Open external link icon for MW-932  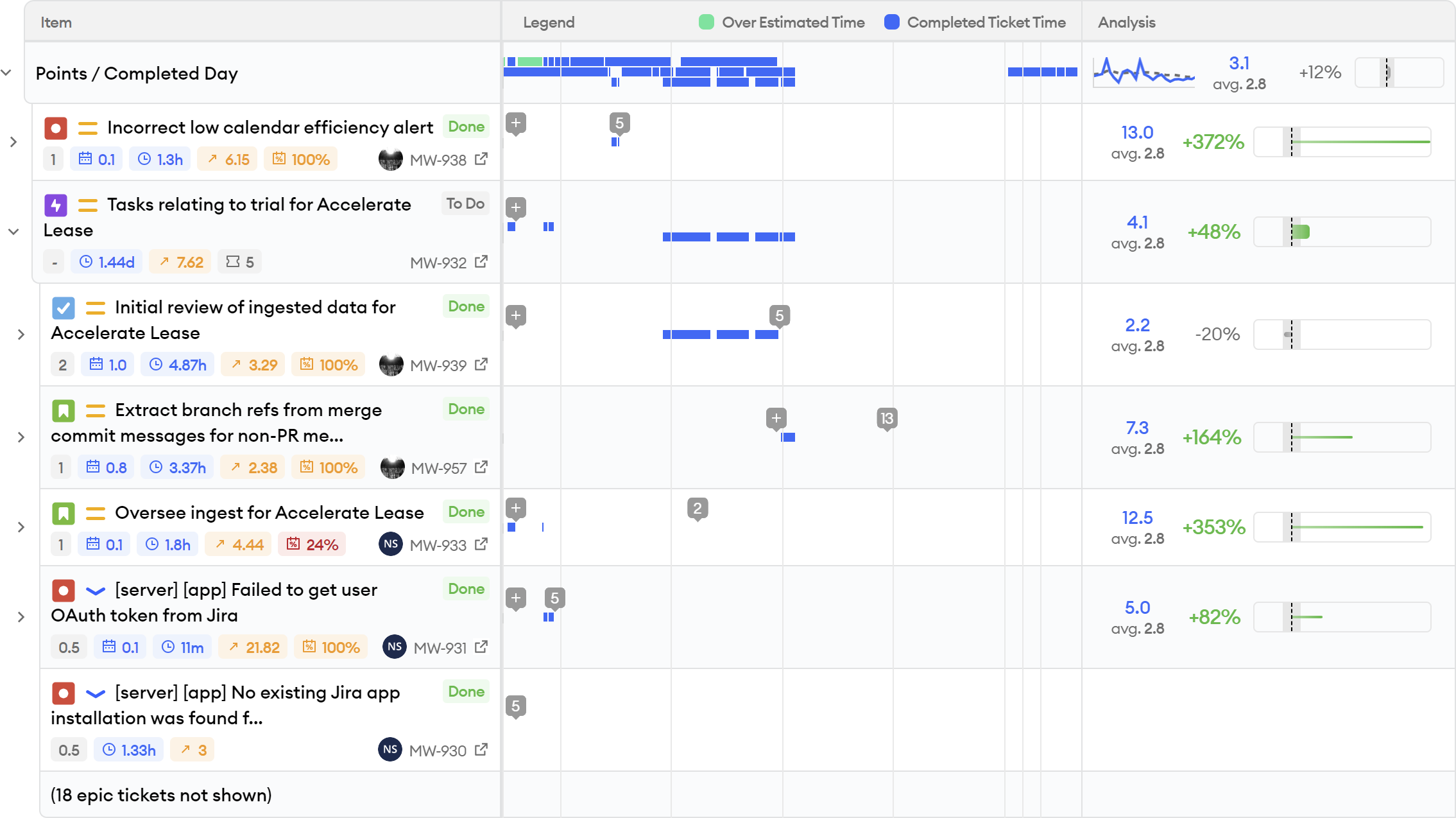481,262
